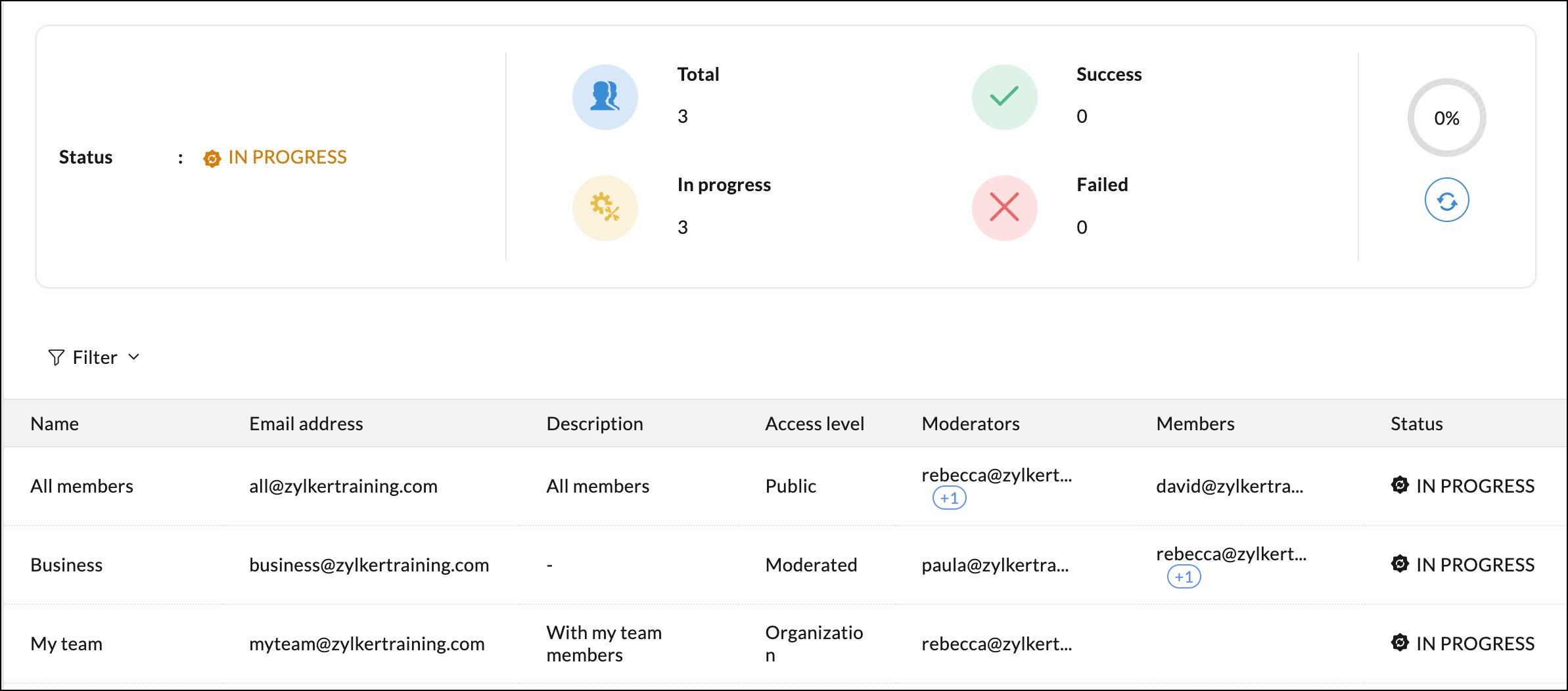Click the Total users icon
Viewport: 1568px width, 691px height.
605,97
